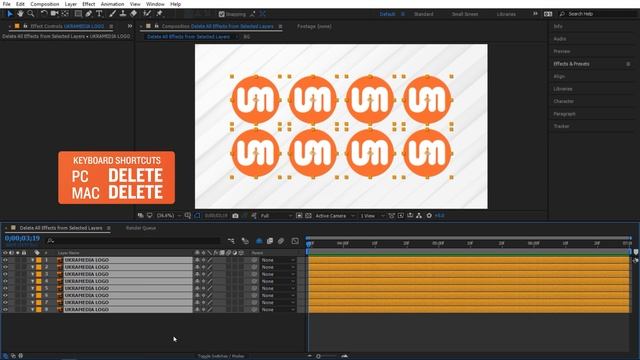
Task: Open the Composition menu
Action: [44, 4]
